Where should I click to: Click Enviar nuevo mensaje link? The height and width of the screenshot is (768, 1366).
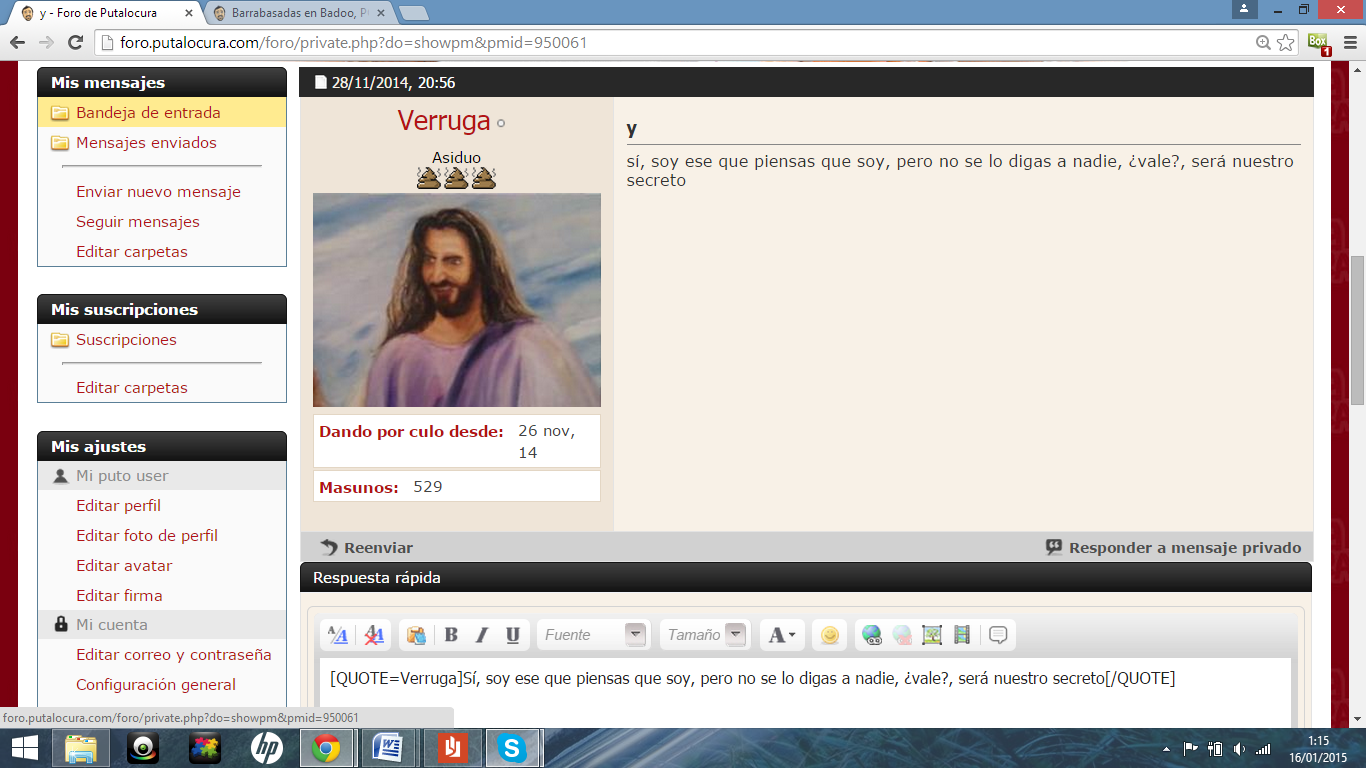(158, 192)
